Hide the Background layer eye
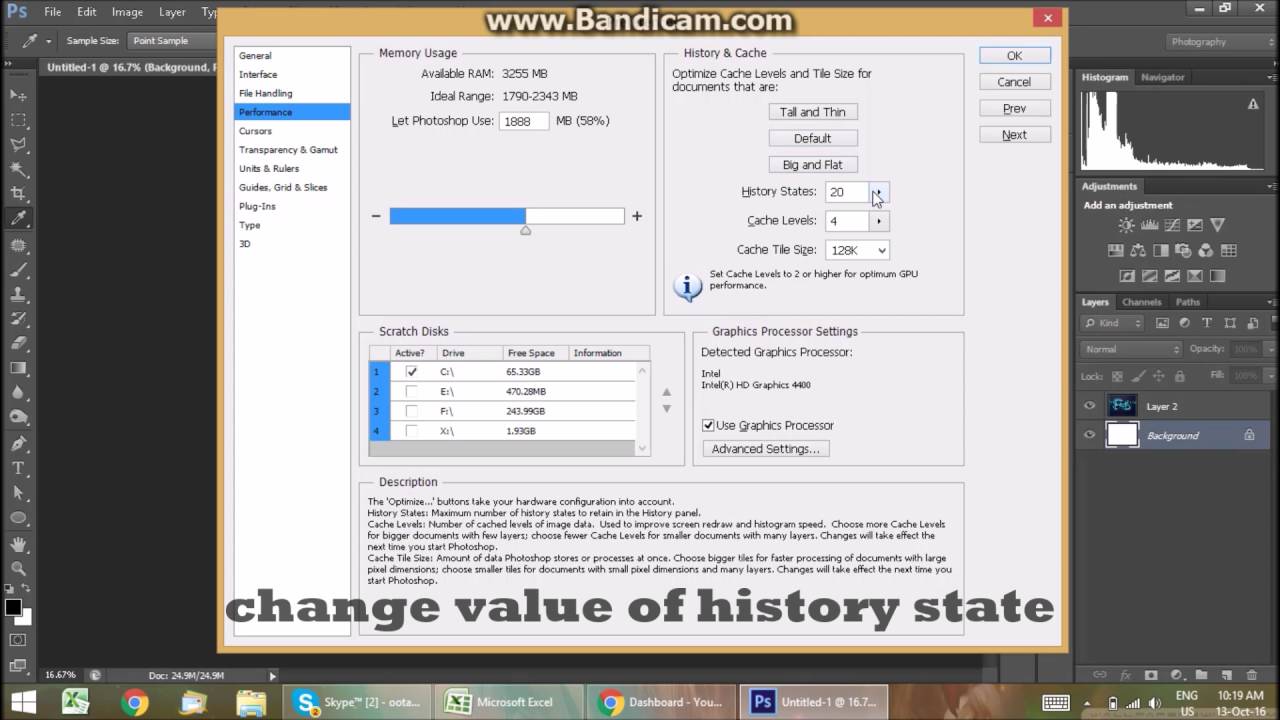The image size is (1280, 720). [1090, 435]
